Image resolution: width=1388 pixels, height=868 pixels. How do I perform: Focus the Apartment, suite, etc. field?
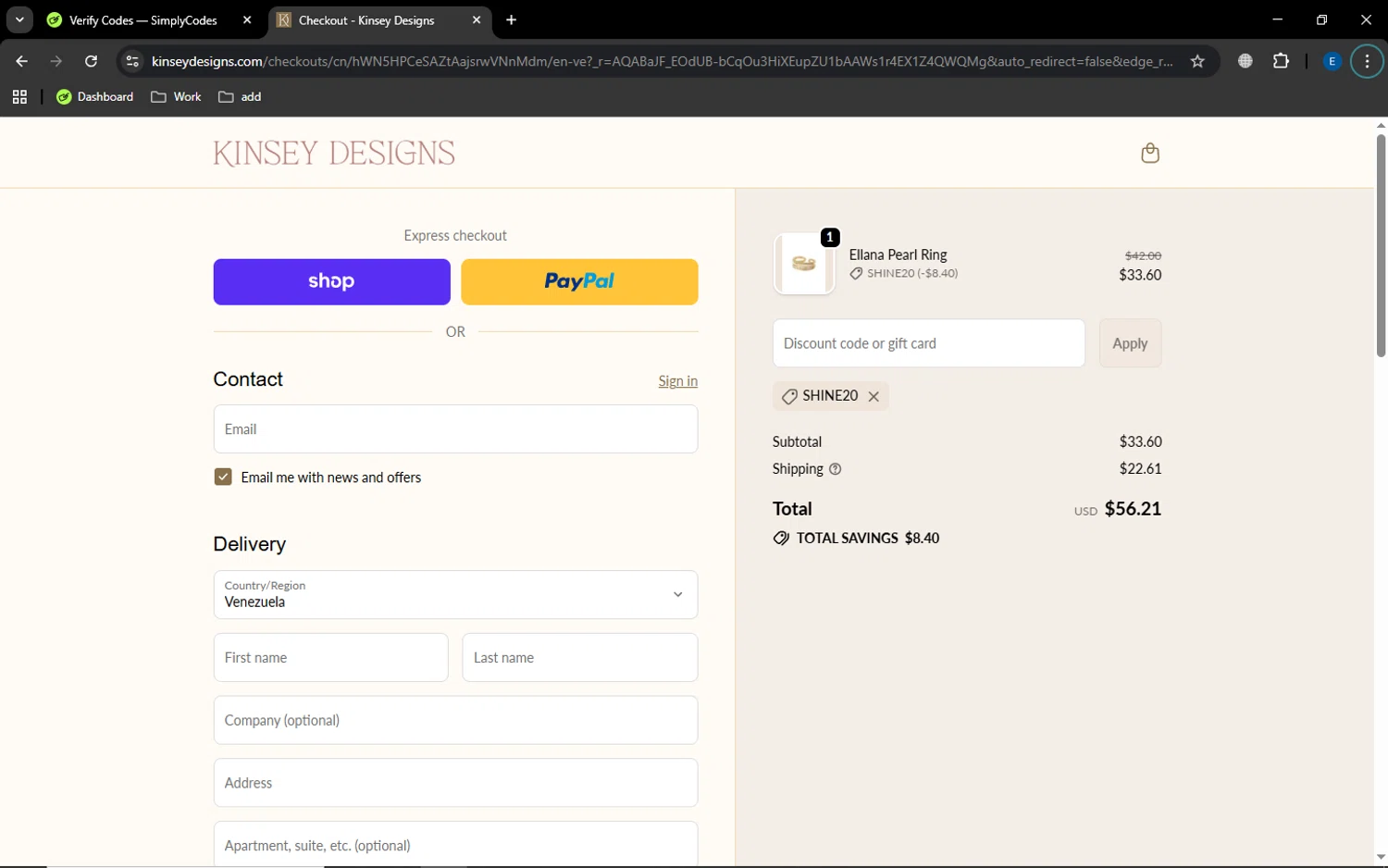(x=455, y=844)
